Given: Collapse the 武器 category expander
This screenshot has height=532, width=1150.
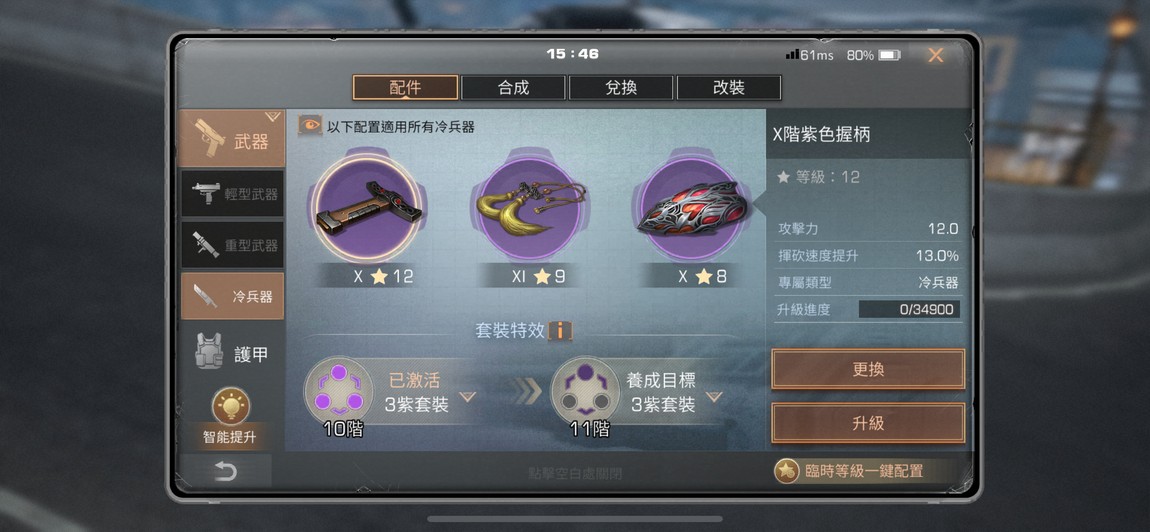Looking at the screenshot, I should click(273, 117).
